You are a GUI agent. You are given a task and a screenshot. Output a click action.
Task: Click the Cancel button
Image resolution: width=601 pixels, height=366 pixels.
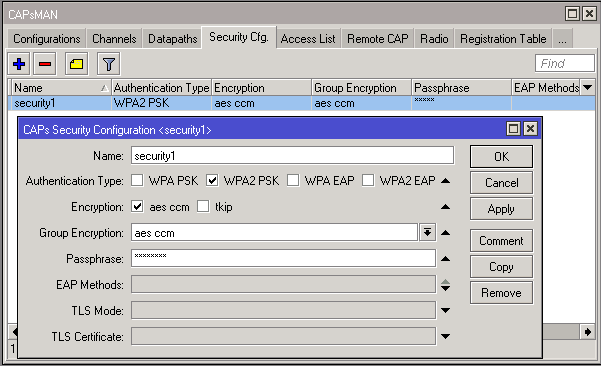[501, 182]
